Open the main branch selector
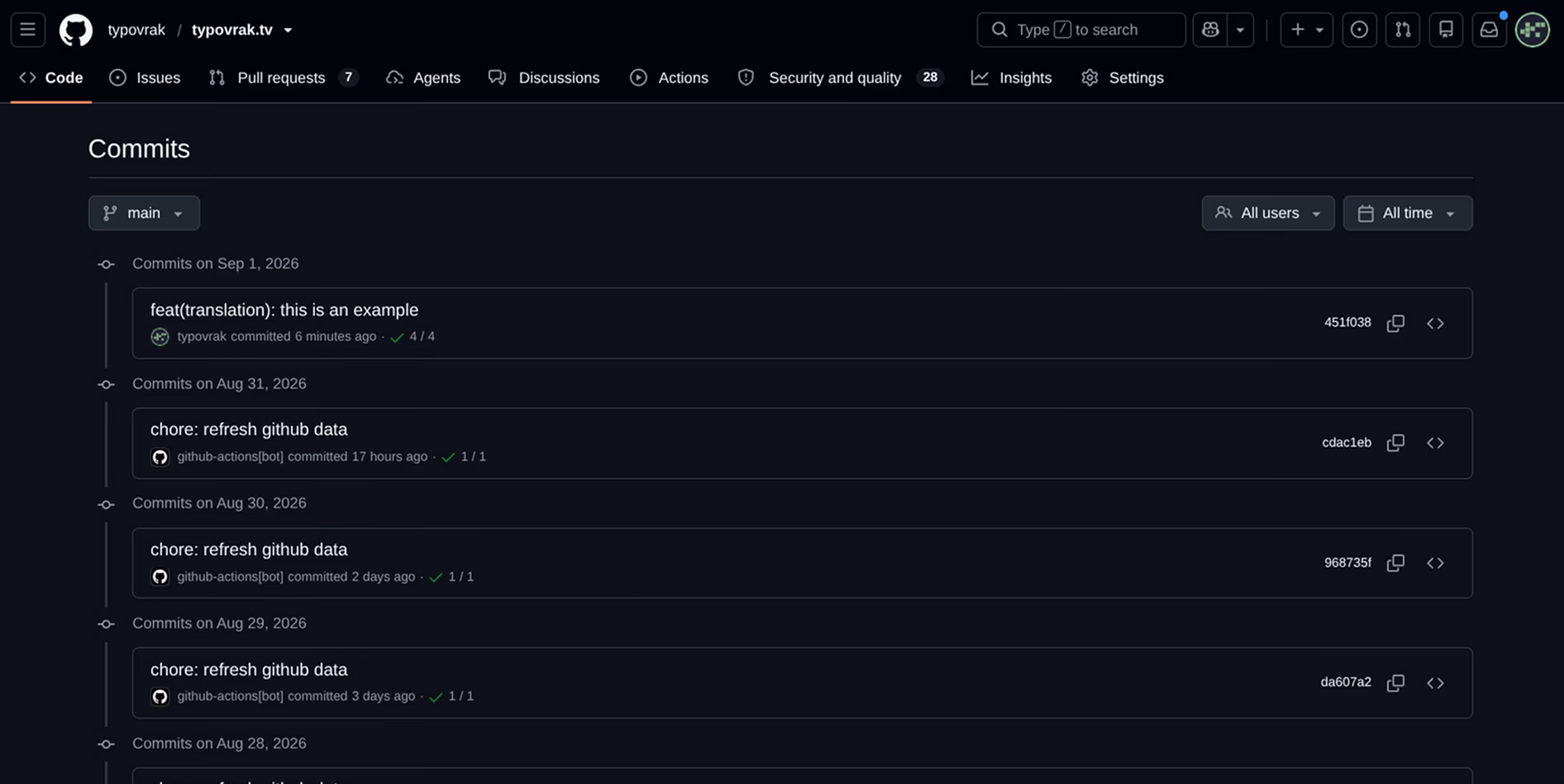1564x784 pixels. [144, 213]
